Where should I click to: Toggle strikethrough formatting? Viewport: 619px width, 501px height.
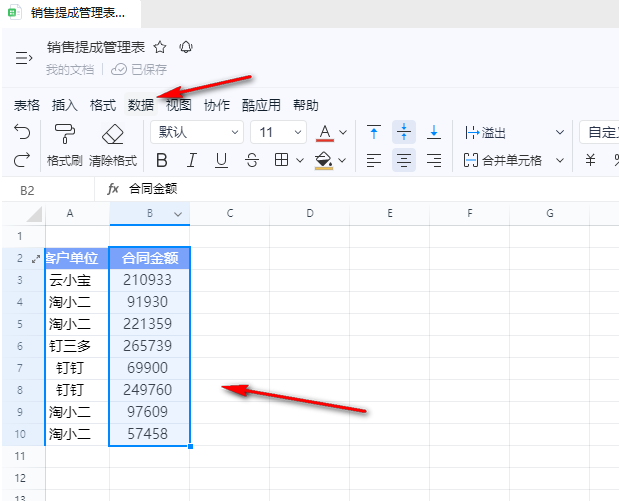click(252, 160)
